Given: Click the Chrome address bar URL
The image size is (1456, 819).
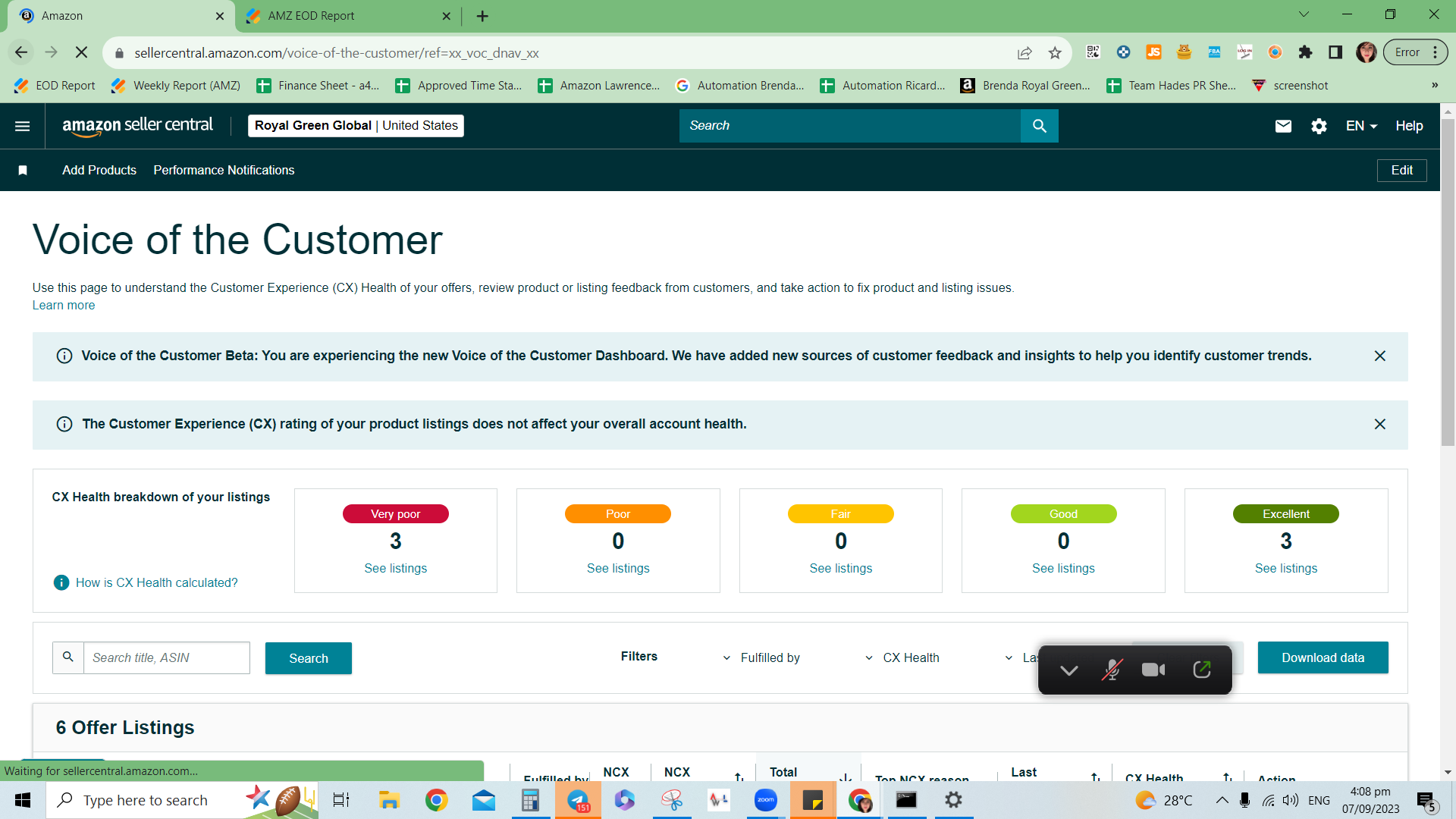Looking at the screenshot, I should click(x=337, y=53).
